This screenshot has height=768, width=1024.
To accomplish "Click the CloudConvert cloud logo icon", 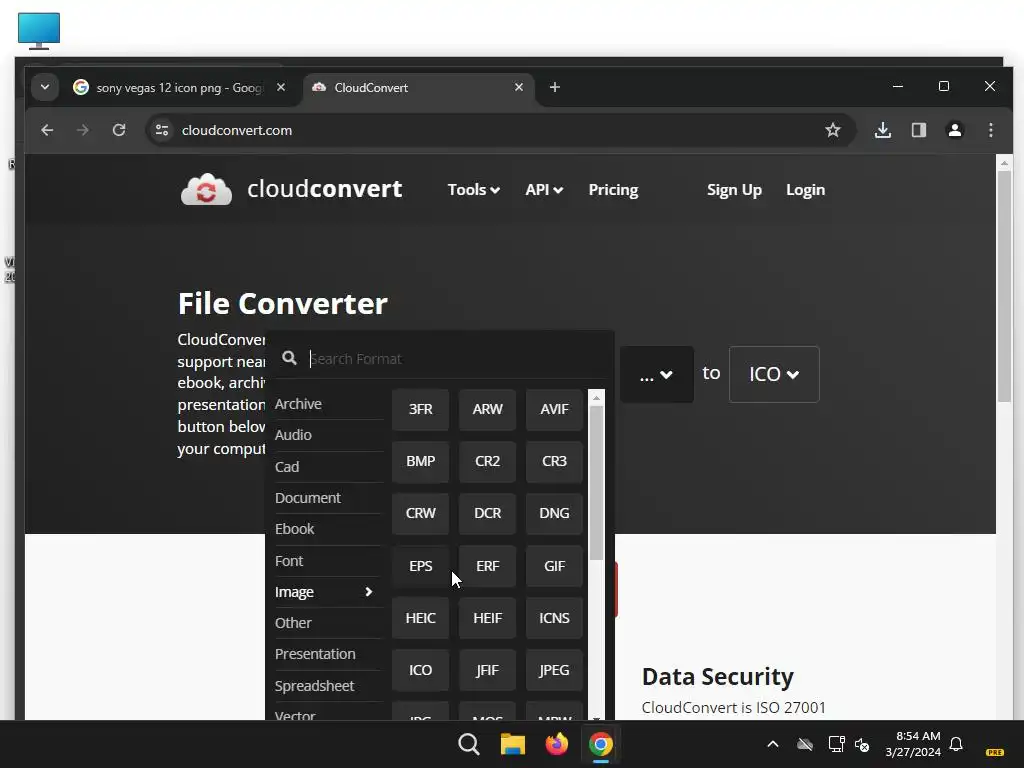I will coord(206,189).
